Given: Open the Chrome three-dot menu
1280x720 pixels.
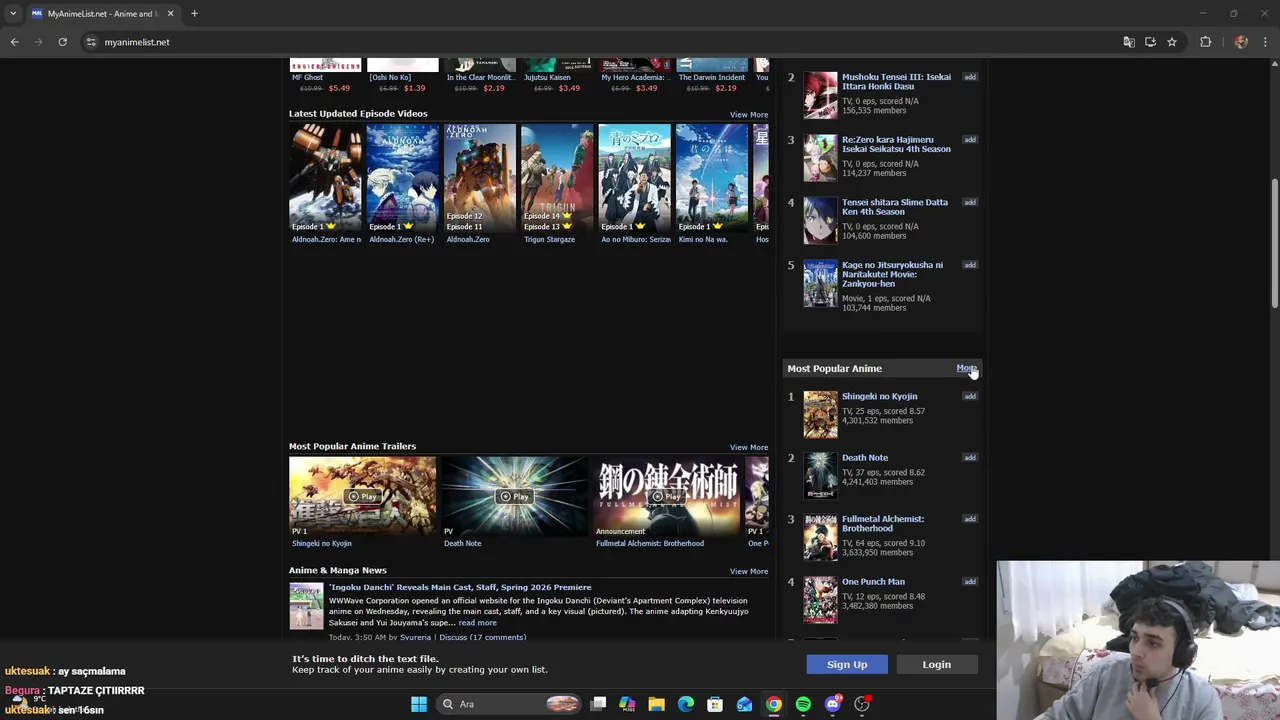Looking at the screenshot, I should click(x=1265, y=42).
